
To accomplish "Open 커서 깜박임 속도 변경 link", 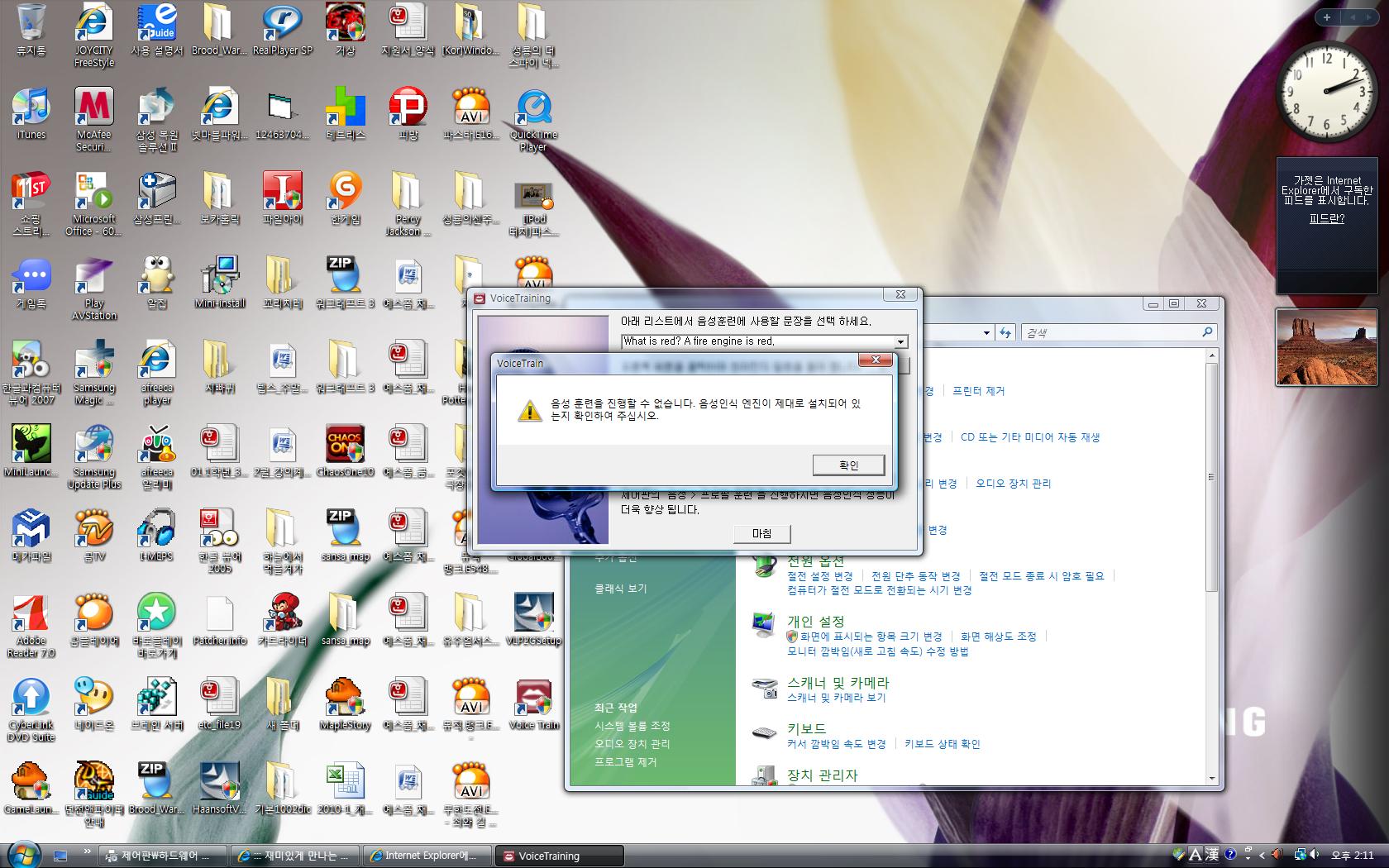I will (x=836, y=744).
